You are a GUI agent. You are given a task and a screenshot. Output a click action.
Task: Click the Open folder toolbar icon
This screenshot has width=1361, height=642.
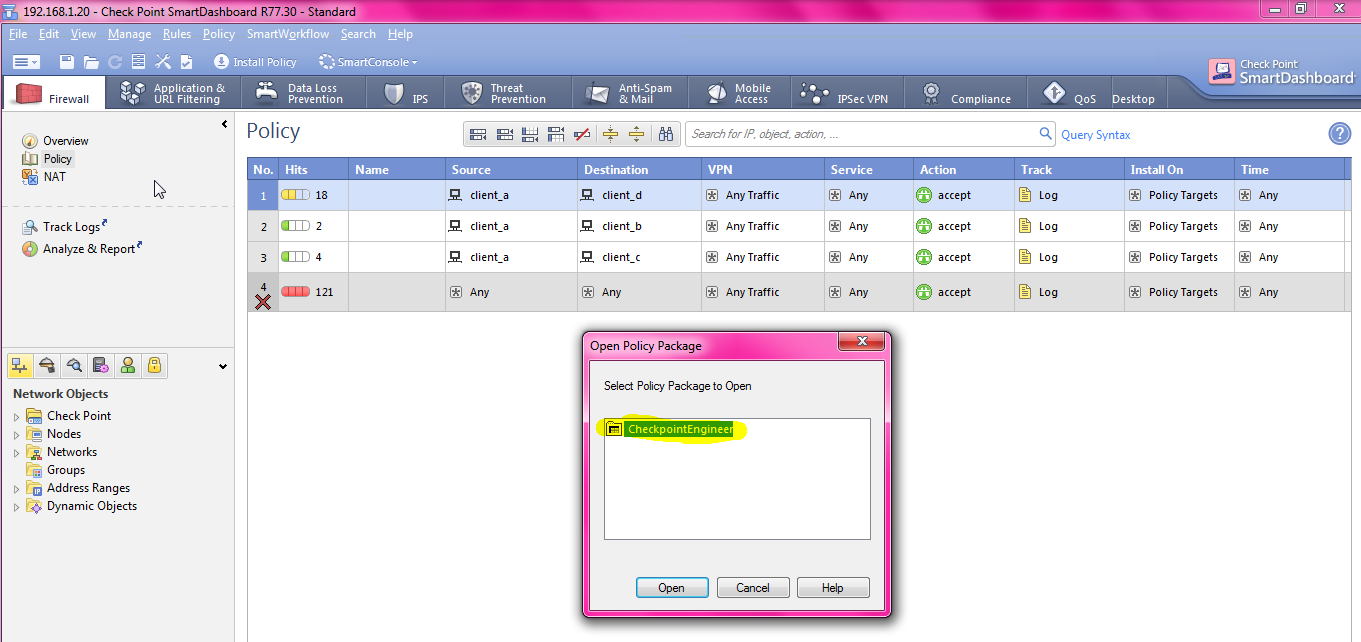pyautogui.click(x=91, y=62)
